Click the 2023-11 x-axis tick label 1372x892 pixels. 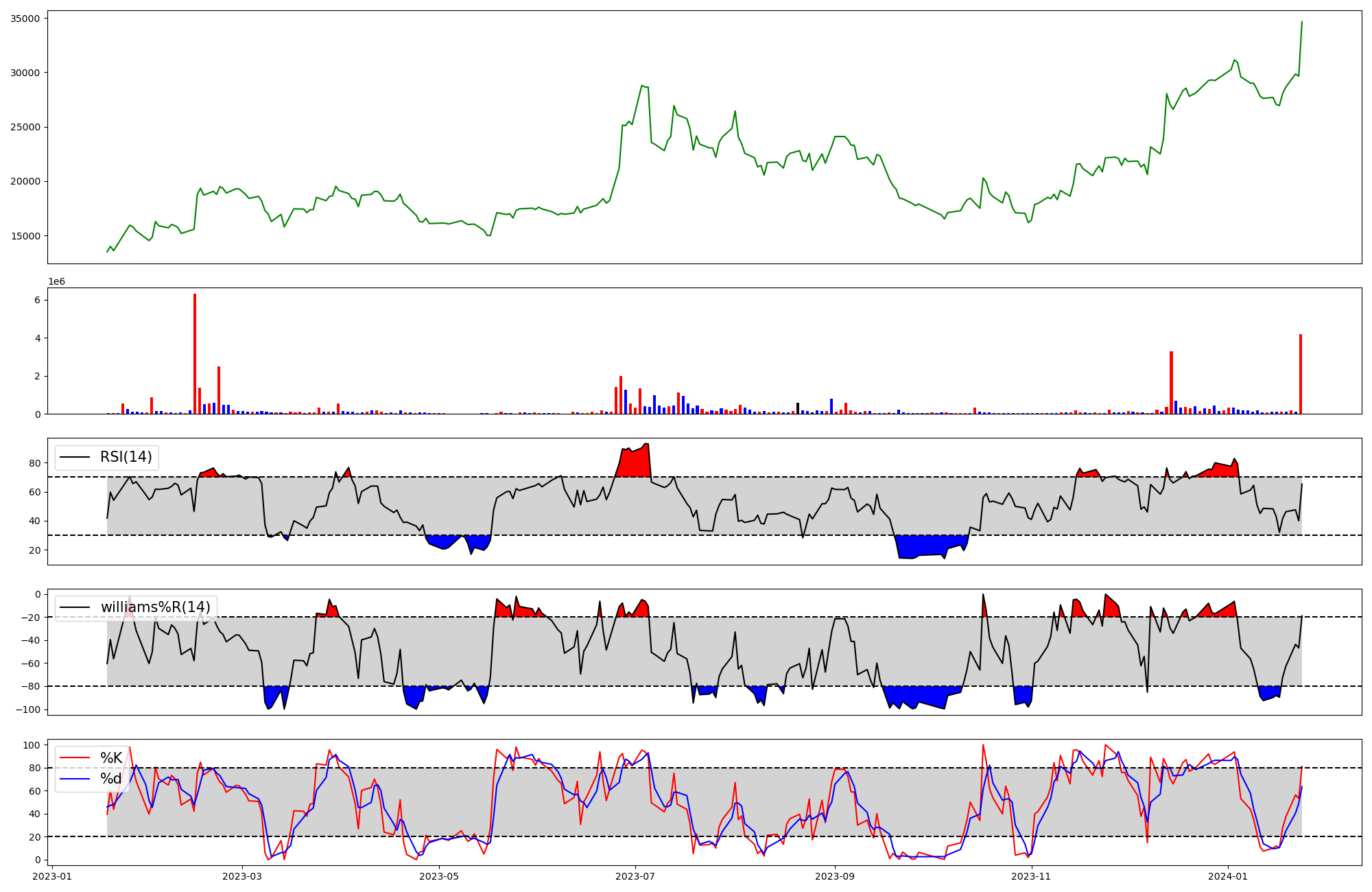click(x=1031, y=876)
